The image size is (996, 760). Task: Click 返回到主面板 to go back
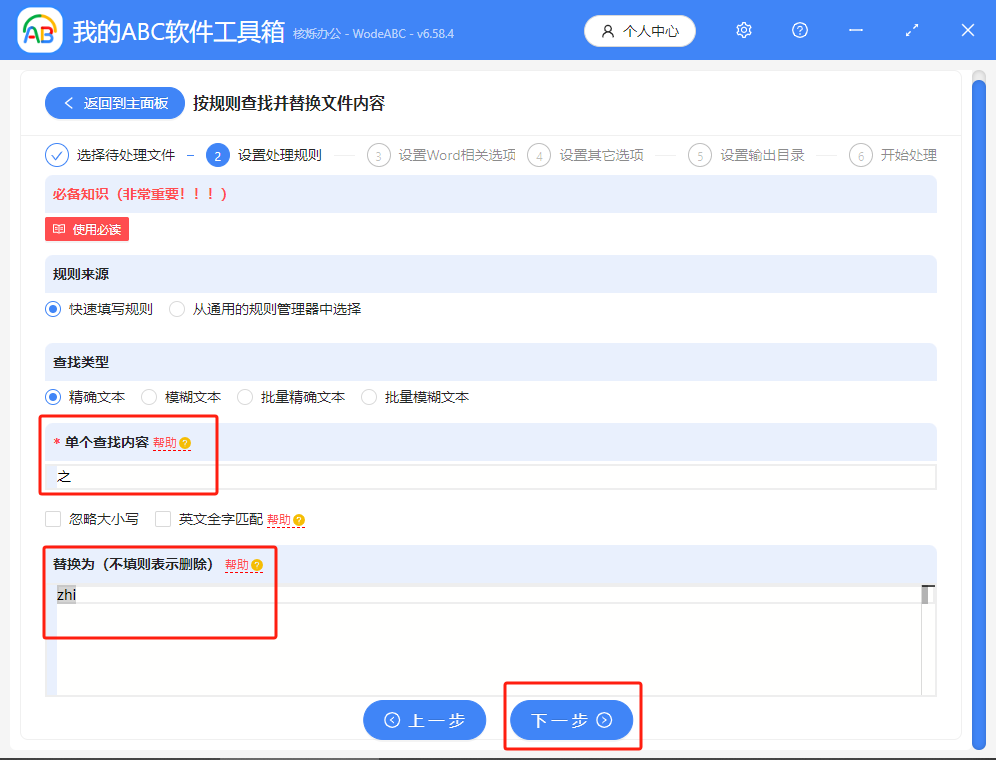click(114, 103)
